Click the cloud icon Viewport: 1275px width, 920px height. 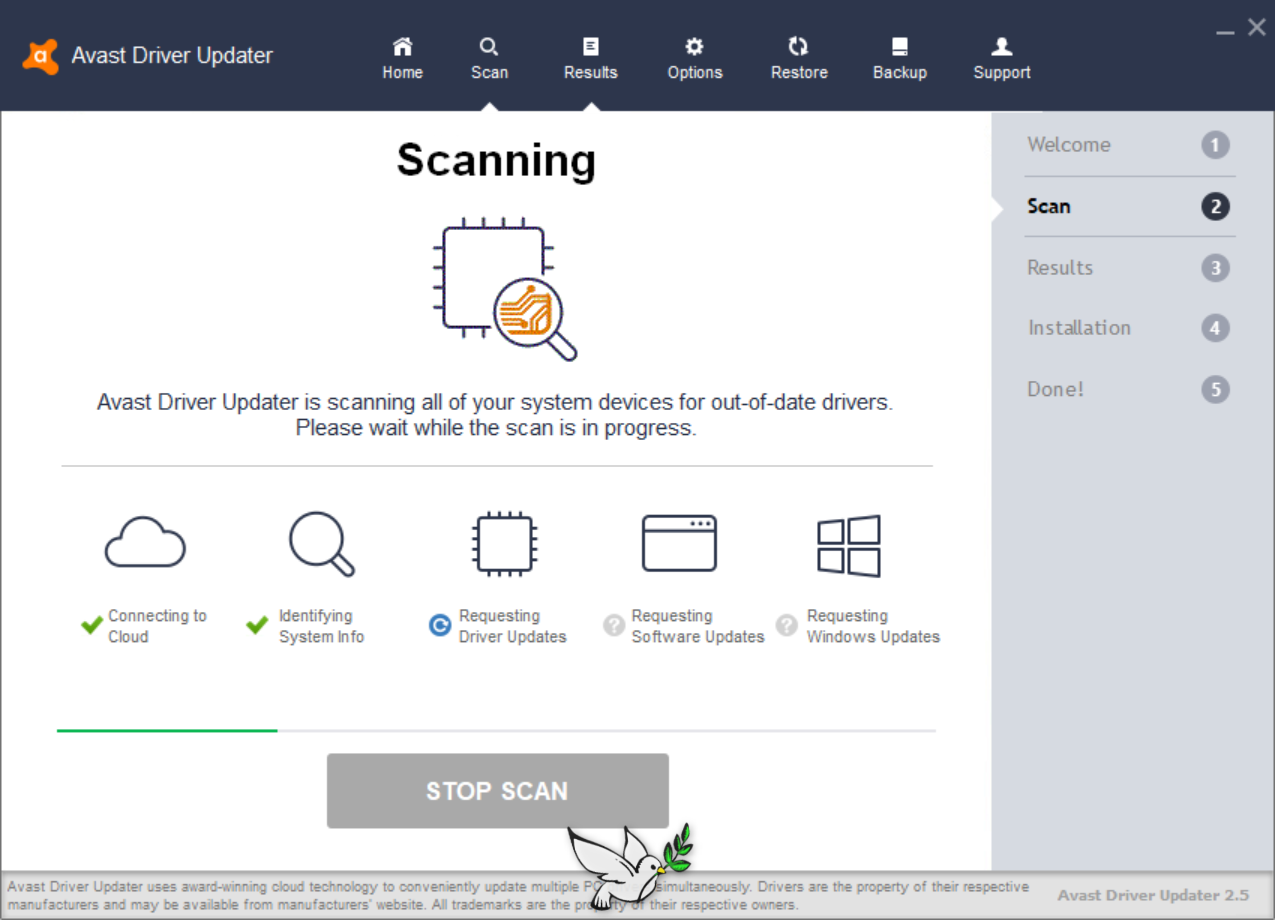[145, 543]
